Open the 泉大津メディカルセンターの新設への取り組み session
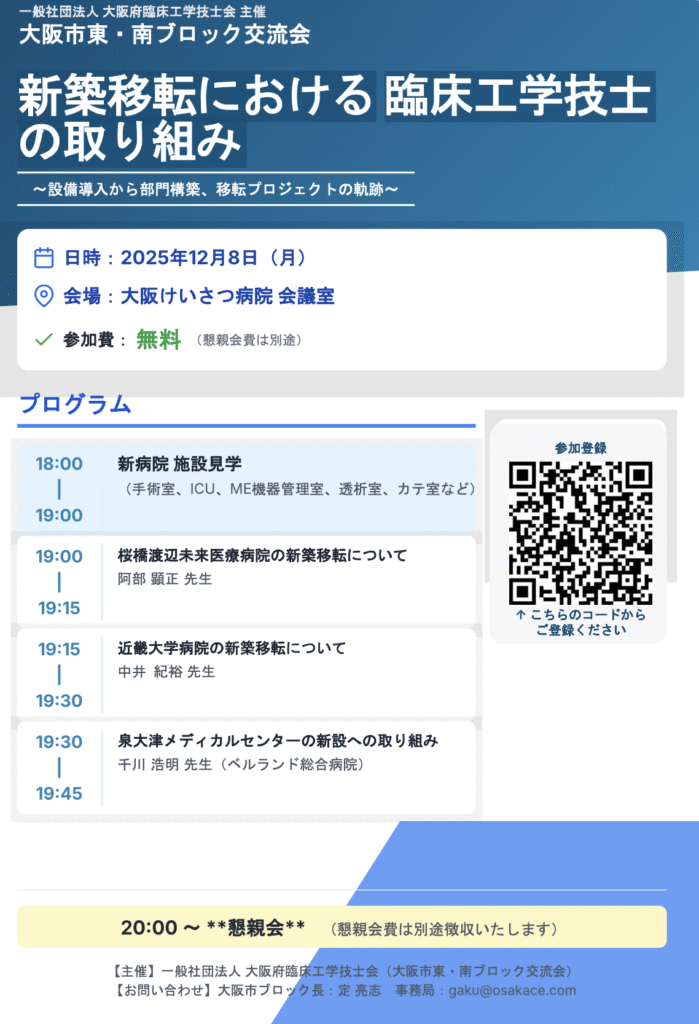 278,741
